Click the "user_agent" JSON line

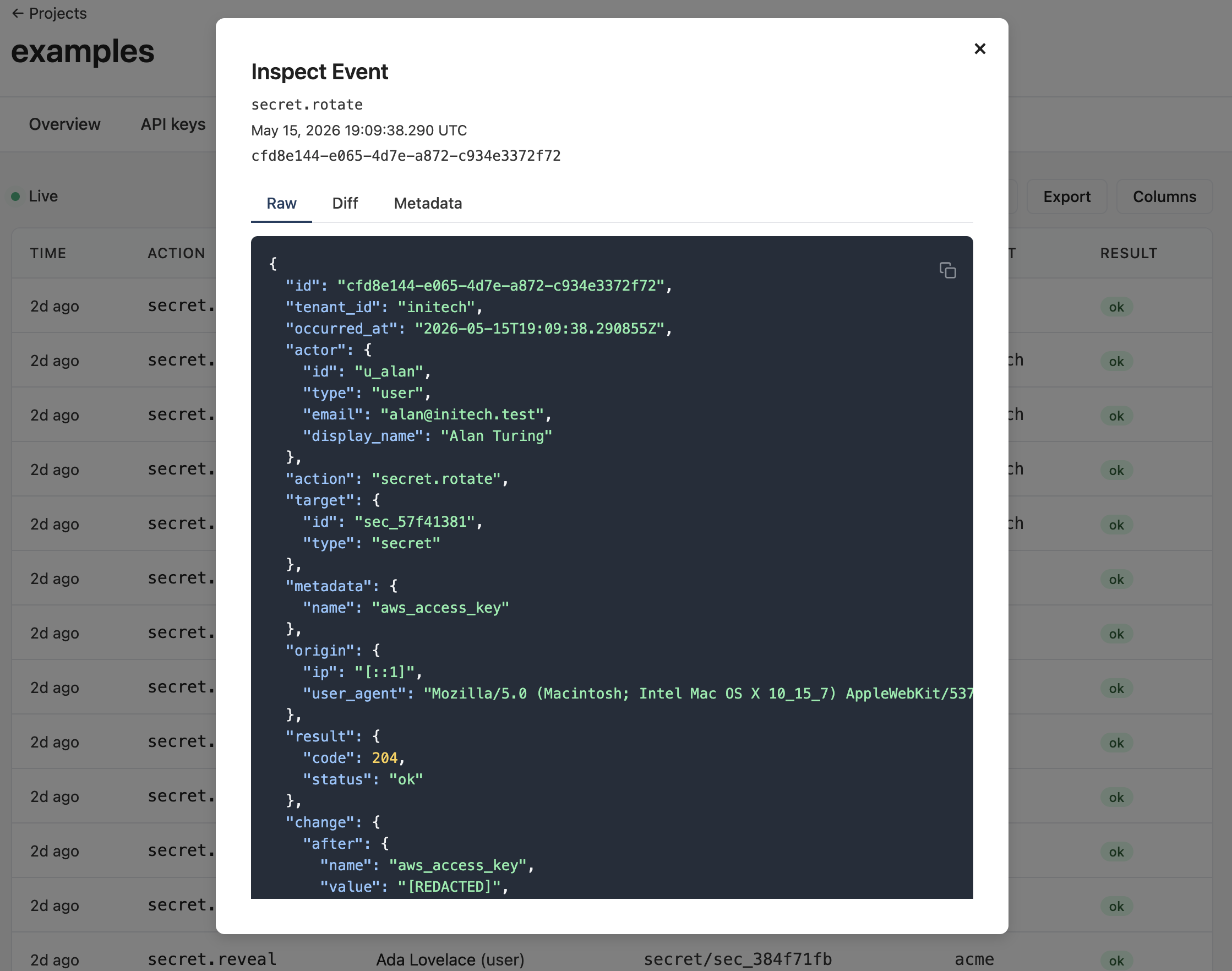coord(637,694)
